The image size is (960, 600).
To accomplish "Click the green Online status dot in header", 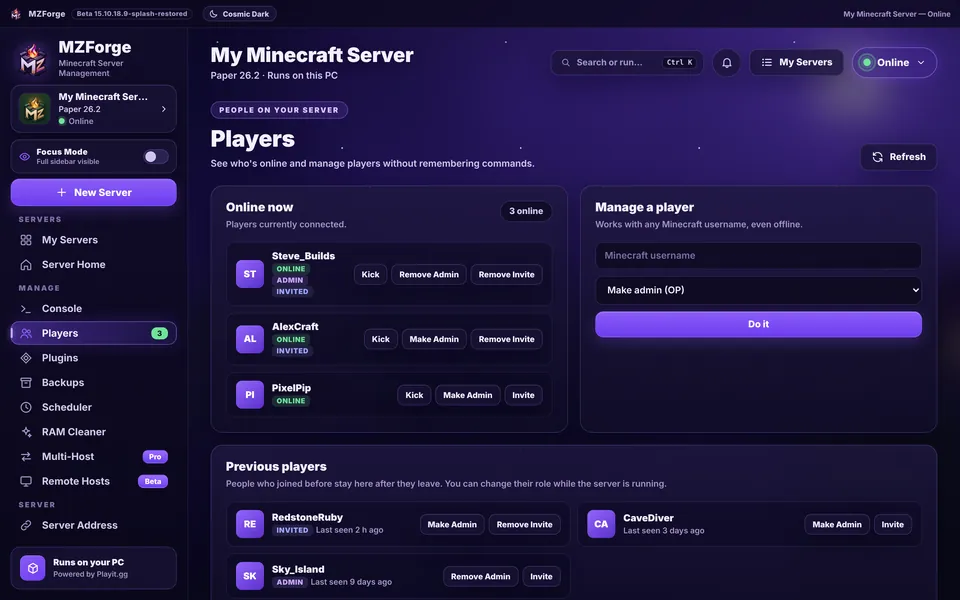I will point(866,62).
